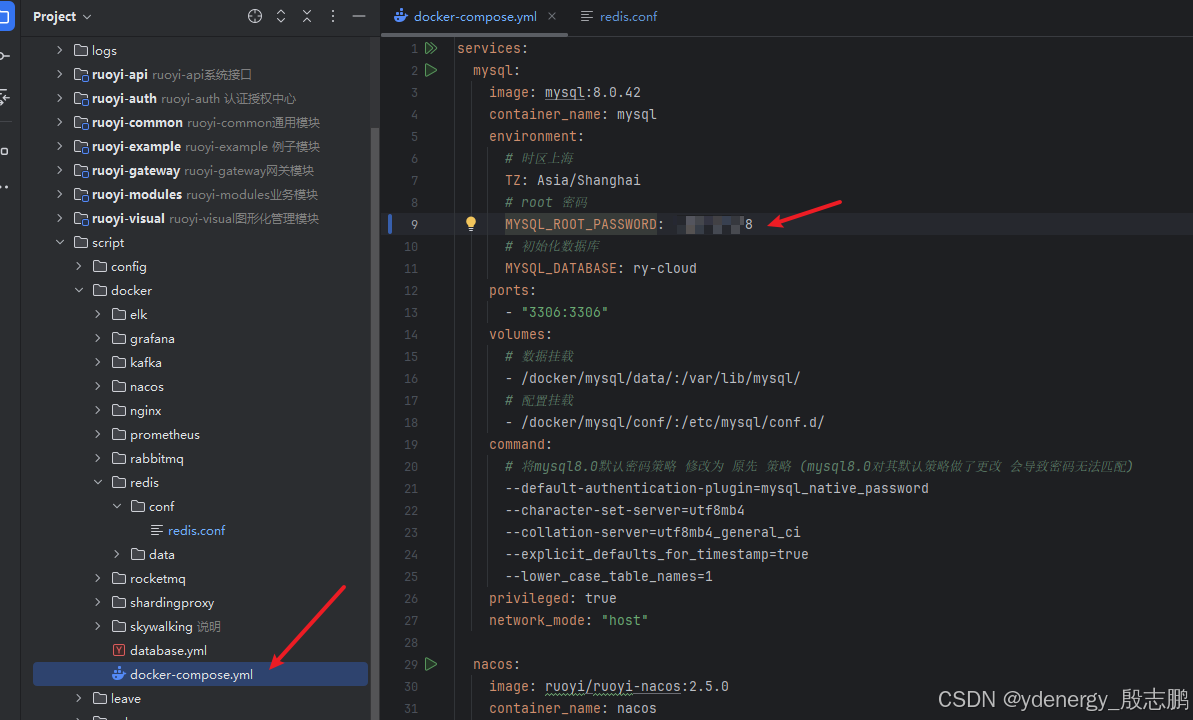Screen dimensions: 1193x720
Task: Expand the logs folder
Action: point(59,50)
